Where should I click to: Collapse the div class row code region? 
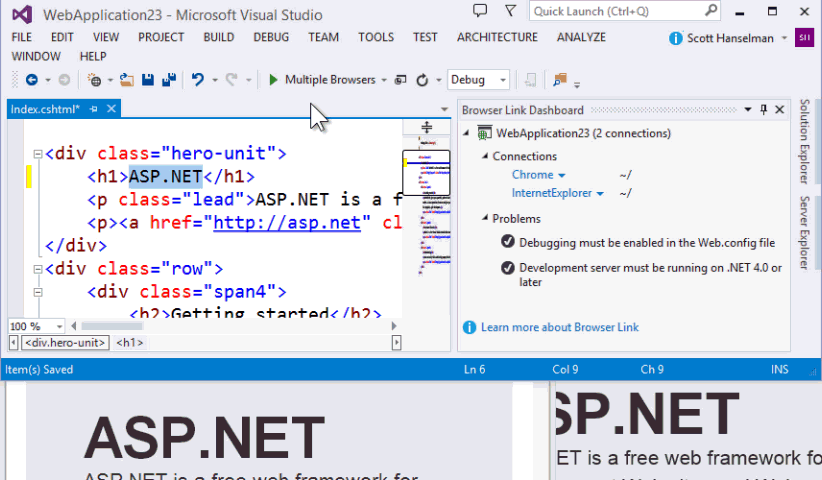click(38, 269)
